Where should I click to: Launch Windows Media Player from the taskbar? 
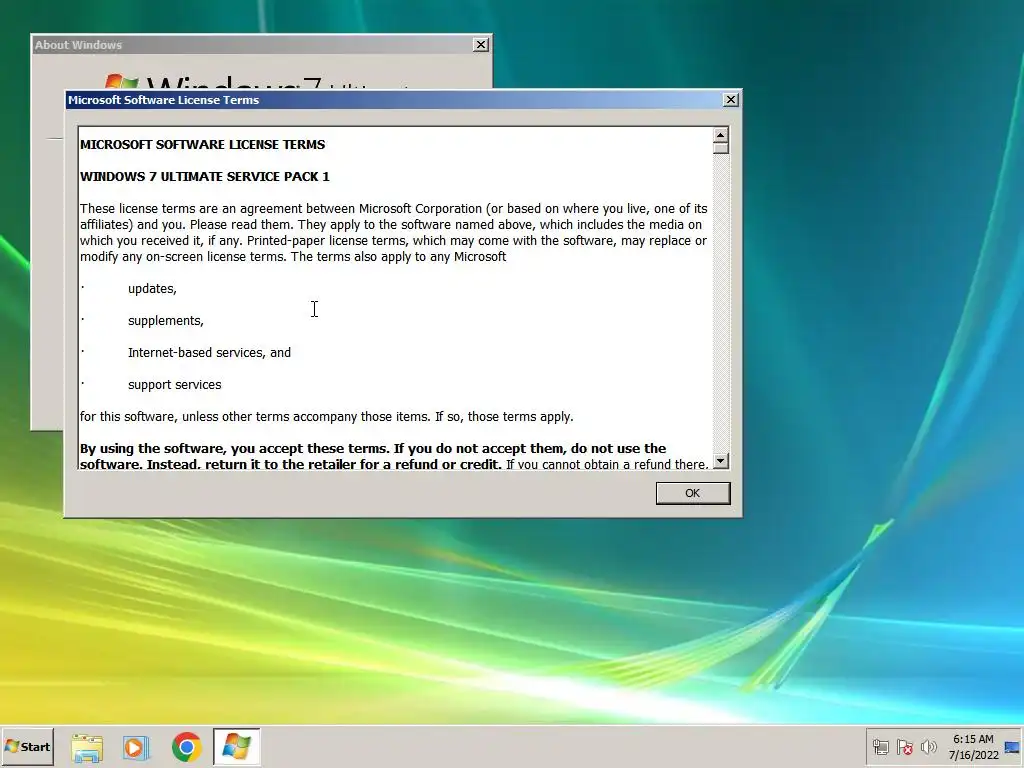coord(136,747)
